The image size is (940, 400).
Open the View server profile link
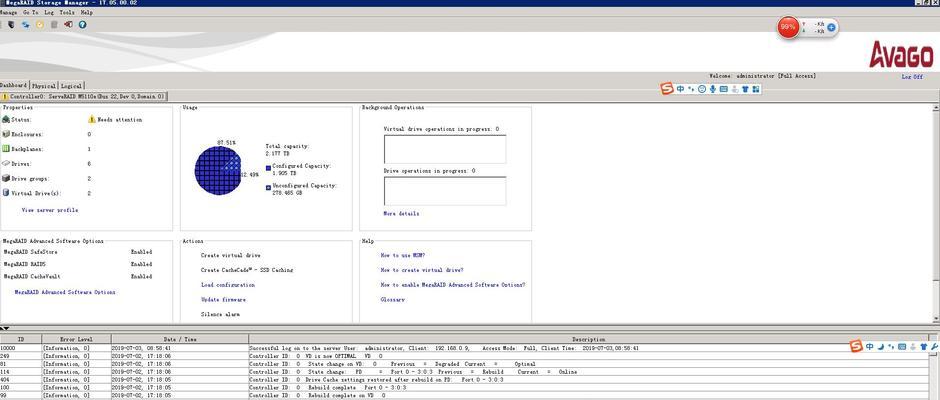coord(50,210)
